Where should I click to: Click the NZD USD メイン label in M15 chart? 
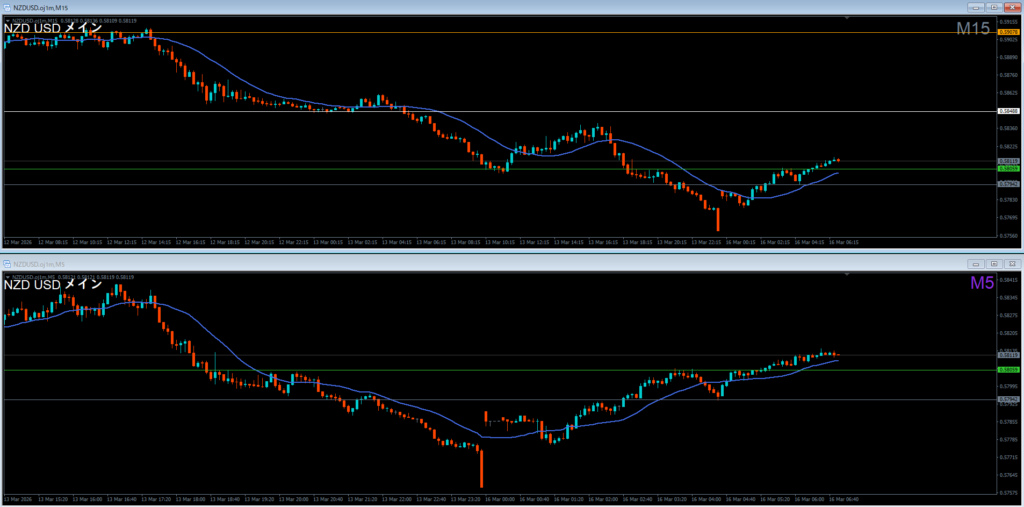click(52, 28)
